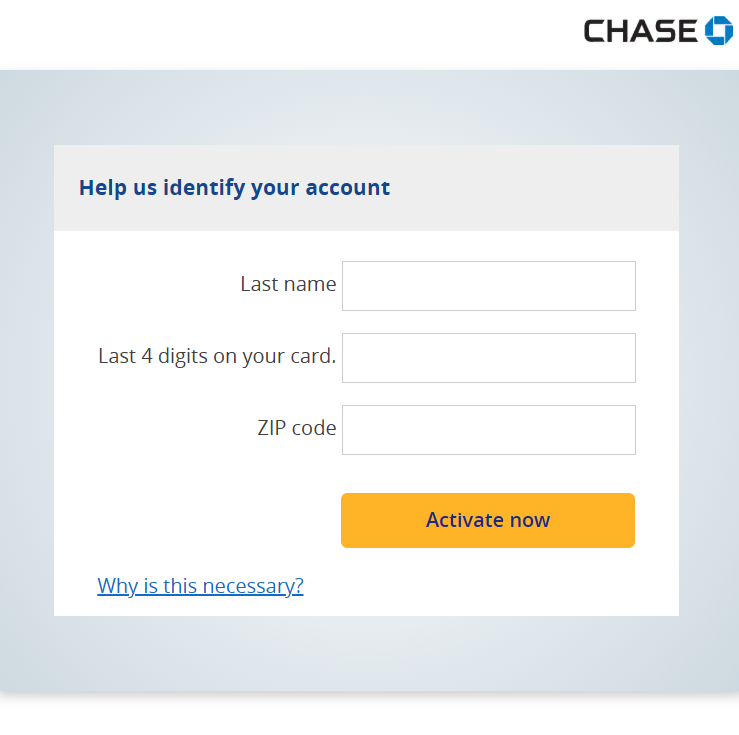The height and width of the screenshot is (735, 739).
Task: Click the card's last 4 digits field
Action: [488, 358]
